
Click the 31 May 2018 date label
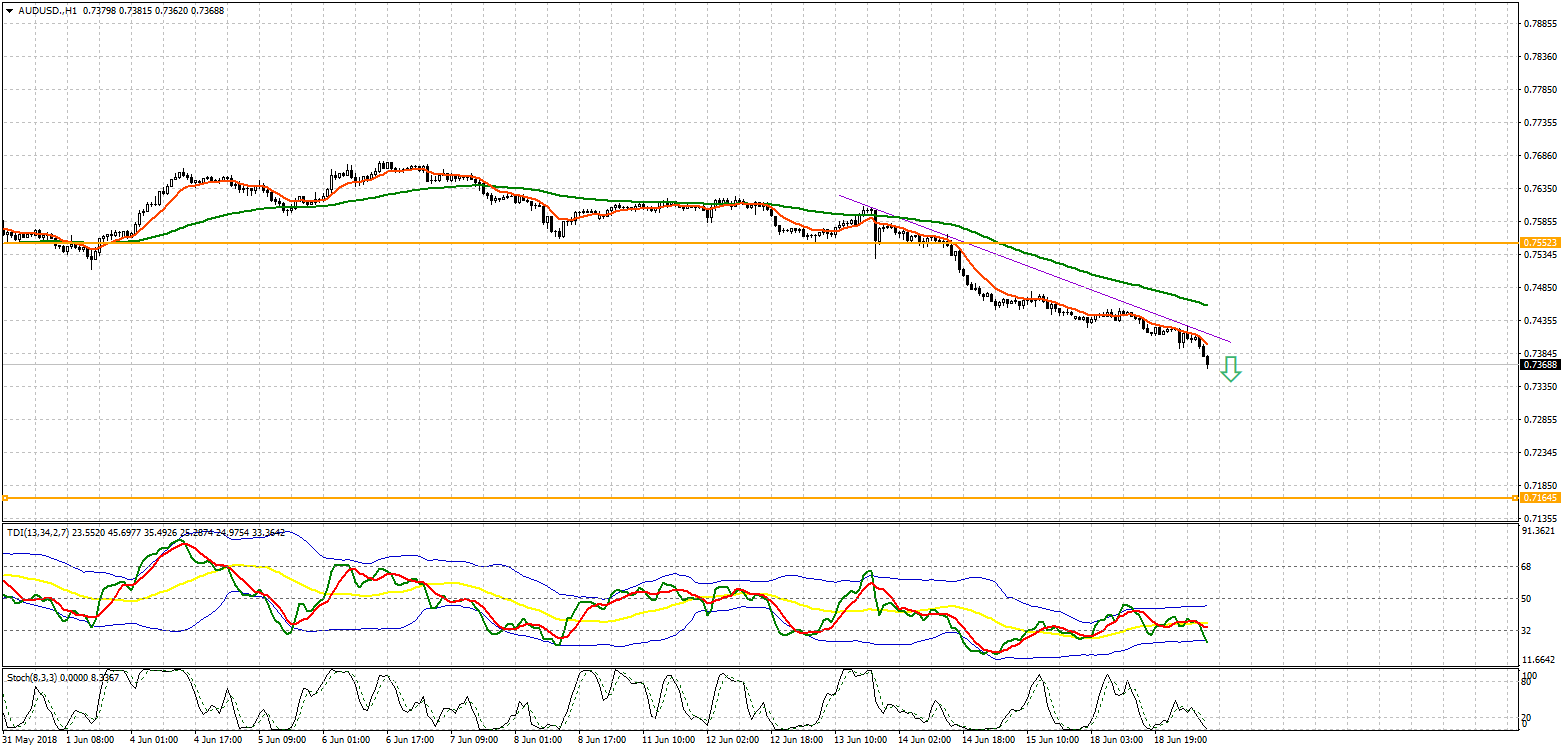28,740
